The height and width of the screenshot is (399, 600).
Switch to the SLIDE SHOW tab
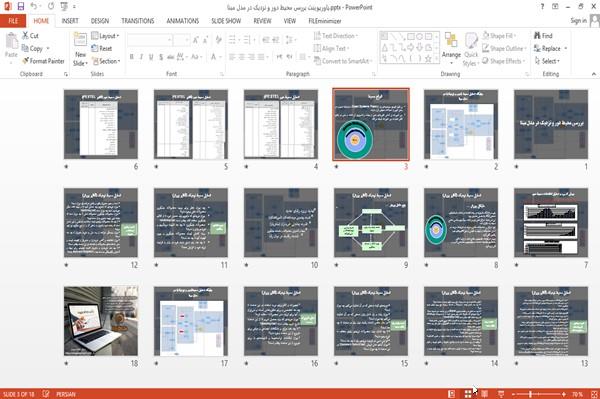pyautogui.click(x=226, y=21)
